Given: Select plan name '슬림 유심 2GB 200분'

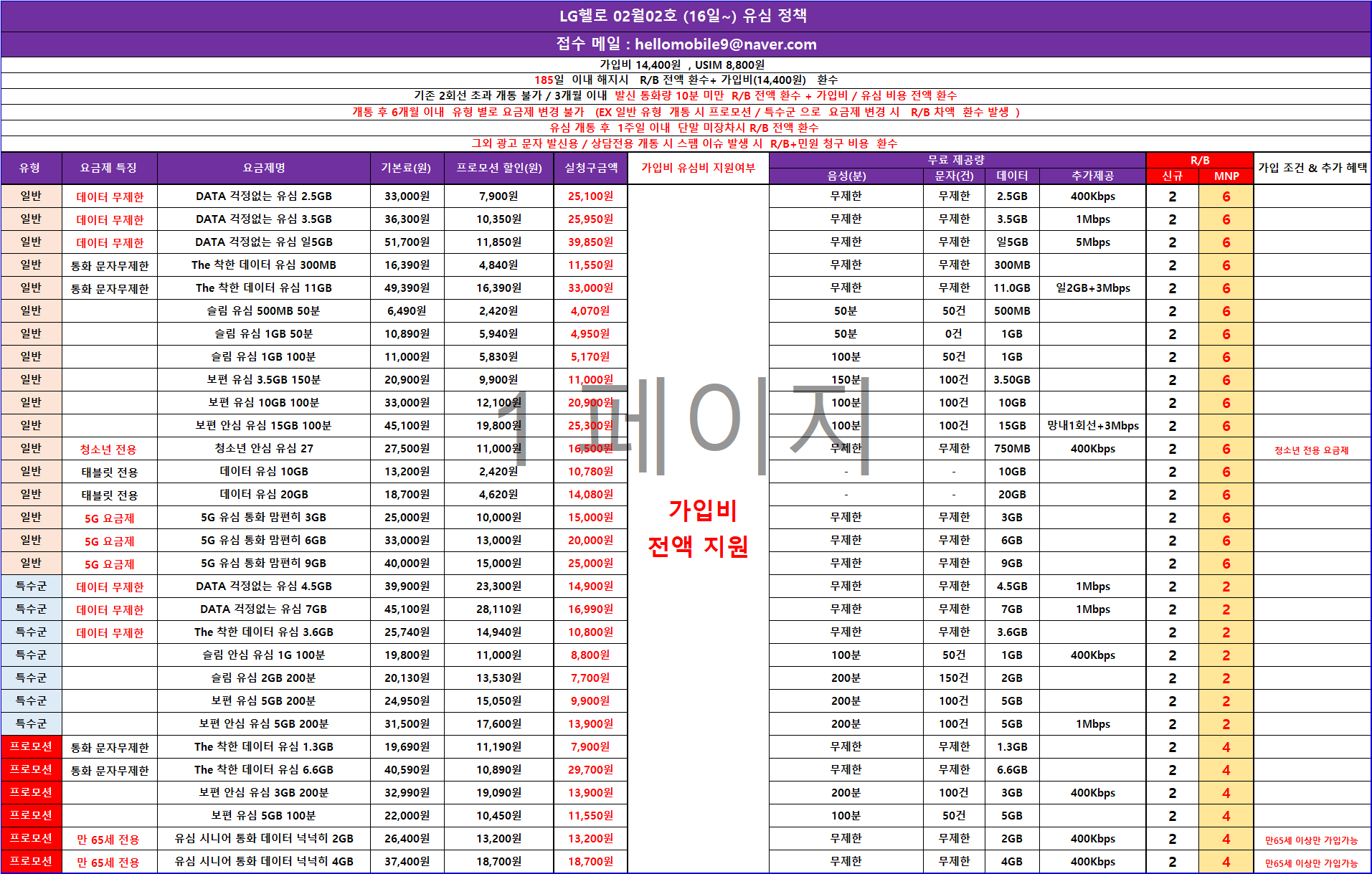Looking at the screenshot, I should (x=264, y=678).
